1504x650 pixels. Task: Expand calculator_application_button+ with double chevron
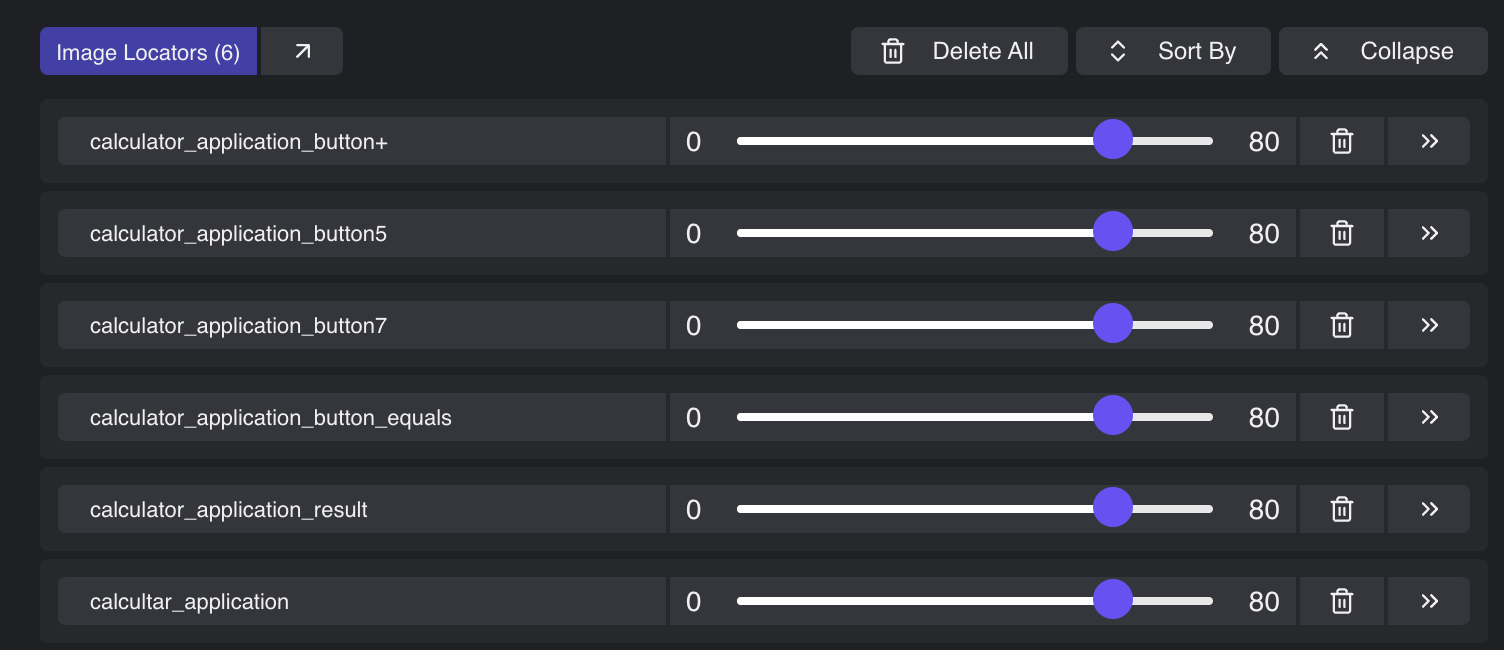pos(1429,141)
